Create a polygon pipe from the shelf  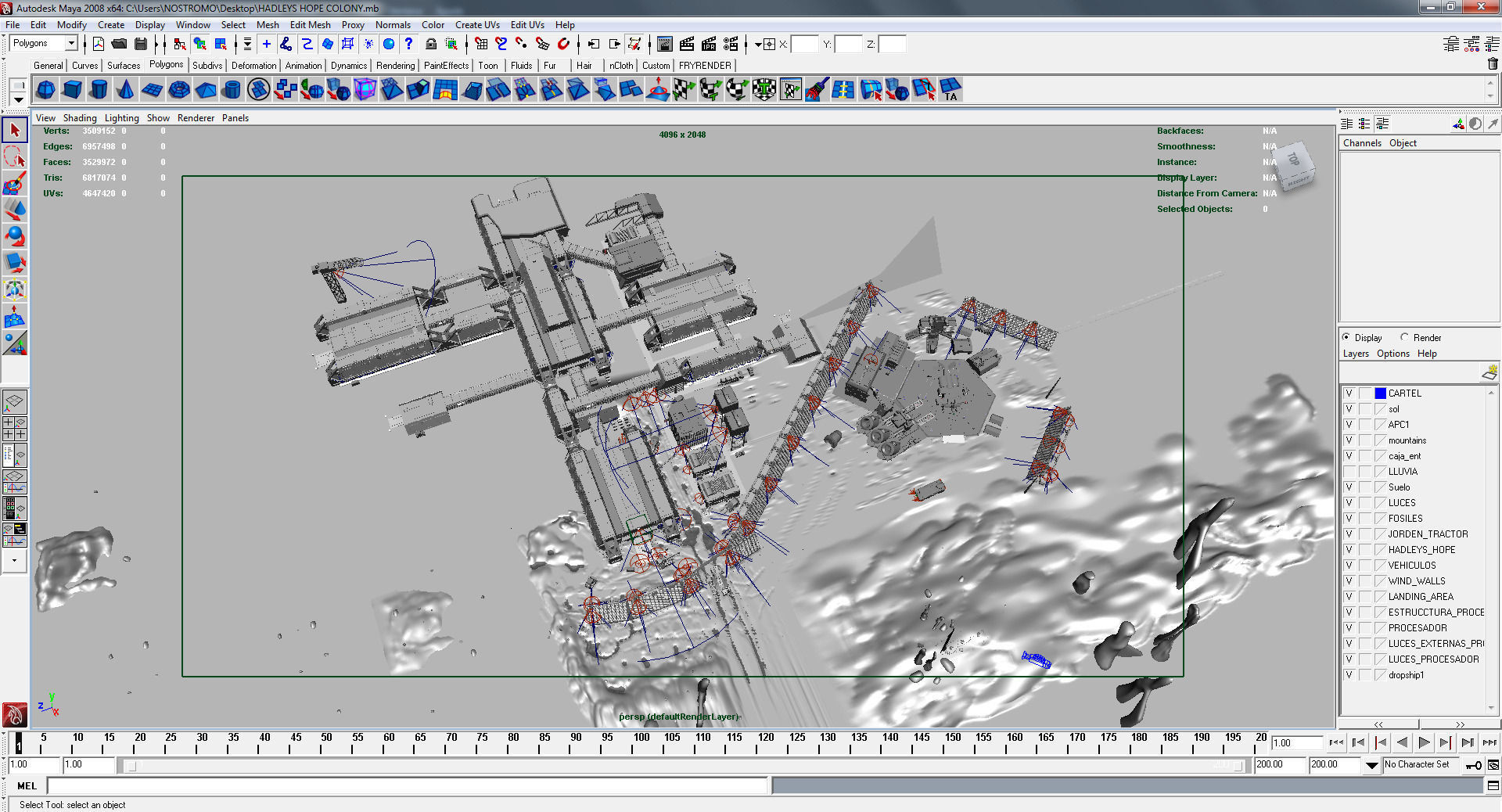click(232, 90)
